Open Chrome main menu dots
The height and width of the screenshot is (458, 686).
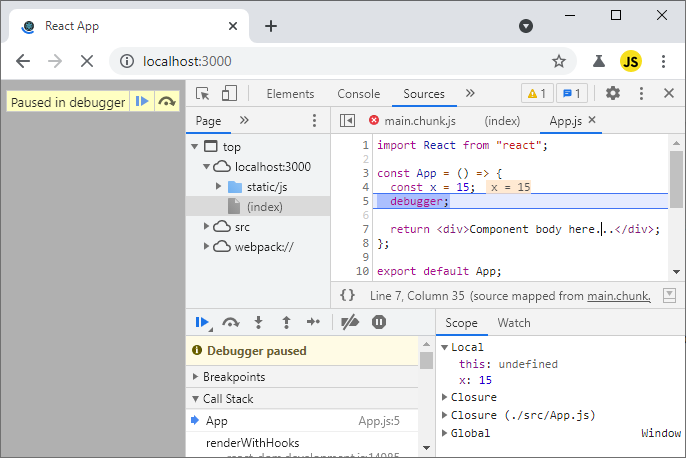[663, 61]
